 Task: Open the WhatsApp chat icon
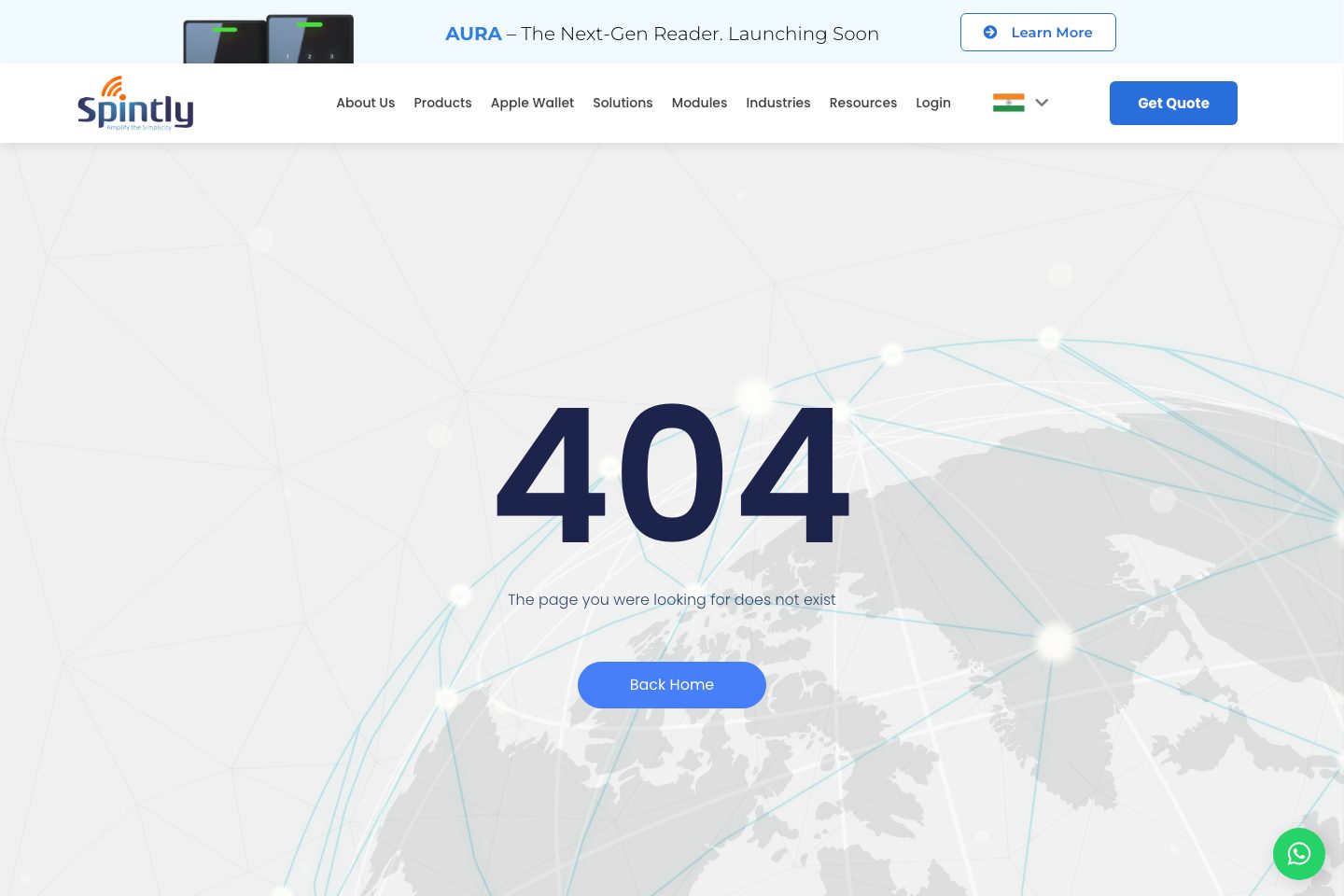coord(1298,853)
